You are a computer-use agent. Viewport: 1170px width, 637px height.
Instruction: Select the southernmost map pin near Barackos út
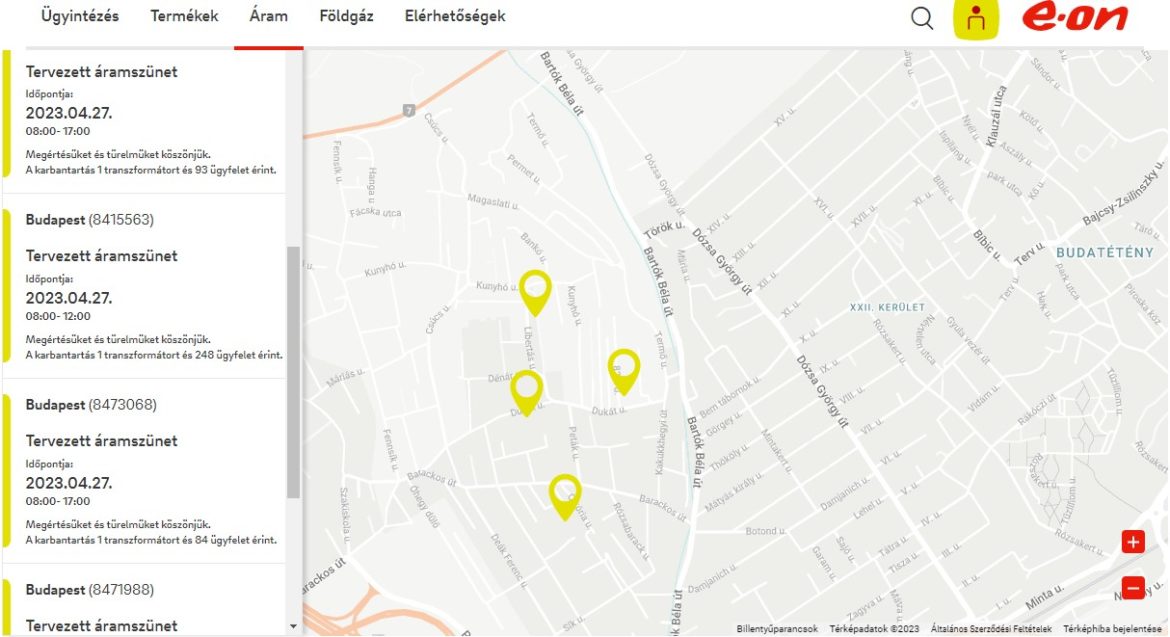pos(565,494)
